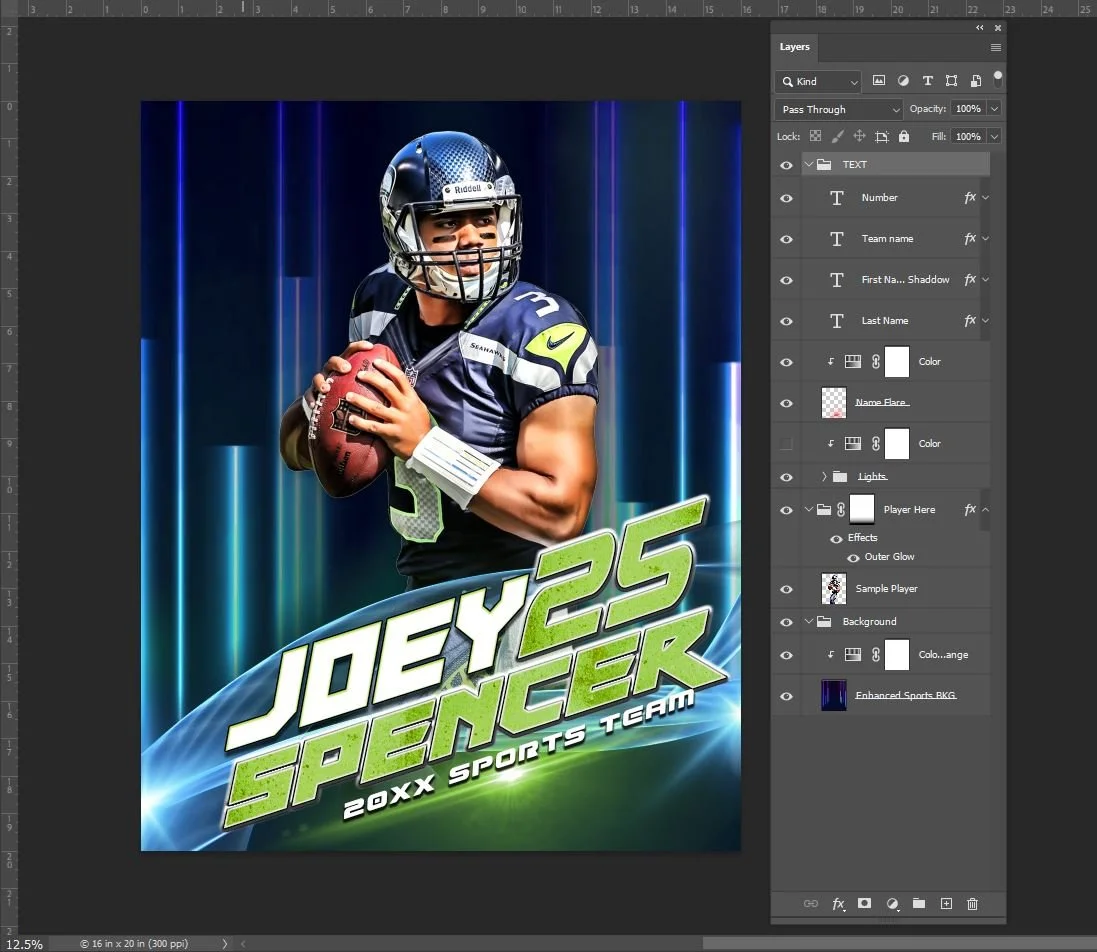
Task: Filter for shape layers icon
Action: 951,81
